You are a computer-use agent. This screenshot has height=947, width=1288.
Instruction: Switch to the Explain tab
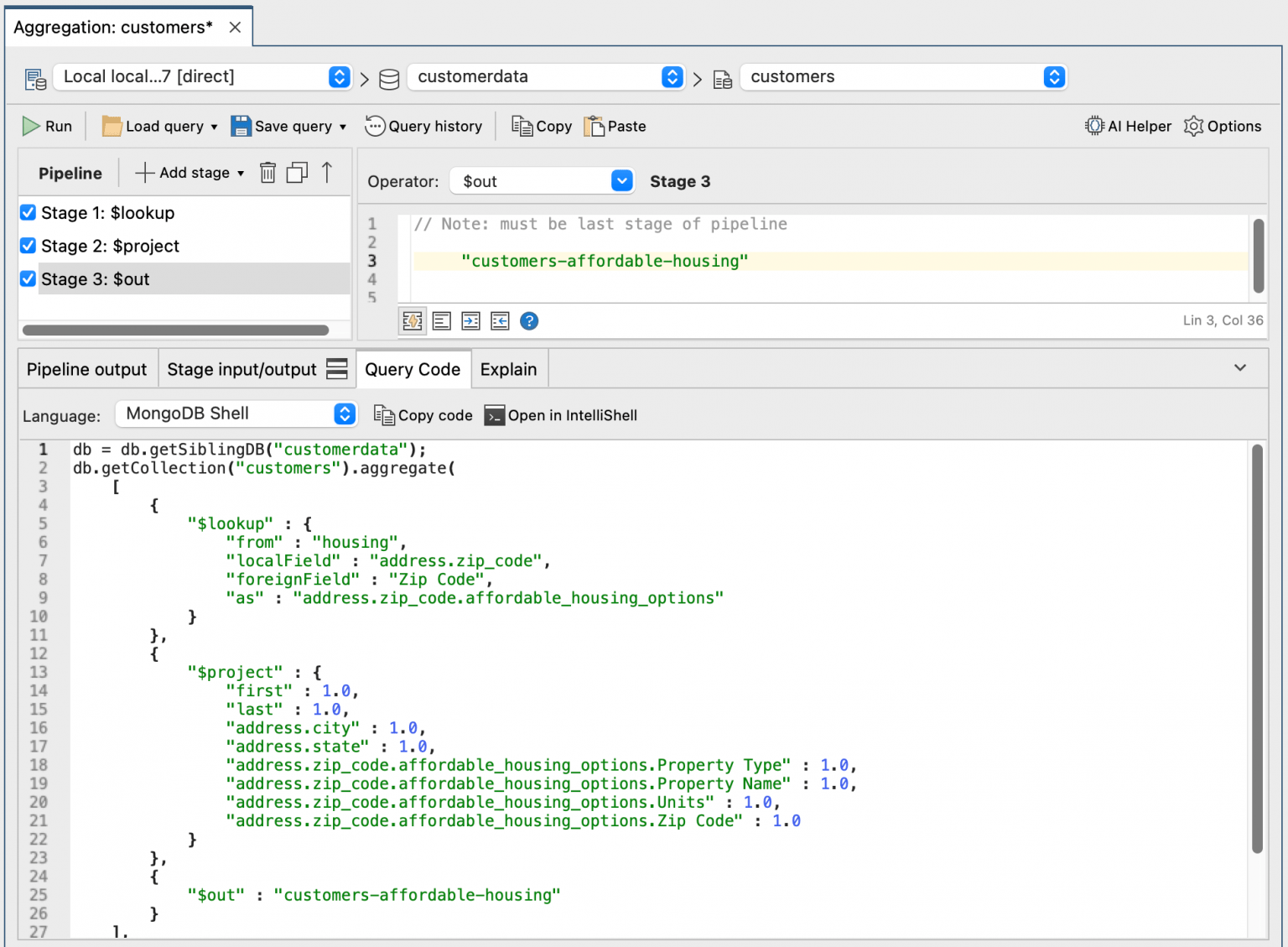[x=508, y=370]
